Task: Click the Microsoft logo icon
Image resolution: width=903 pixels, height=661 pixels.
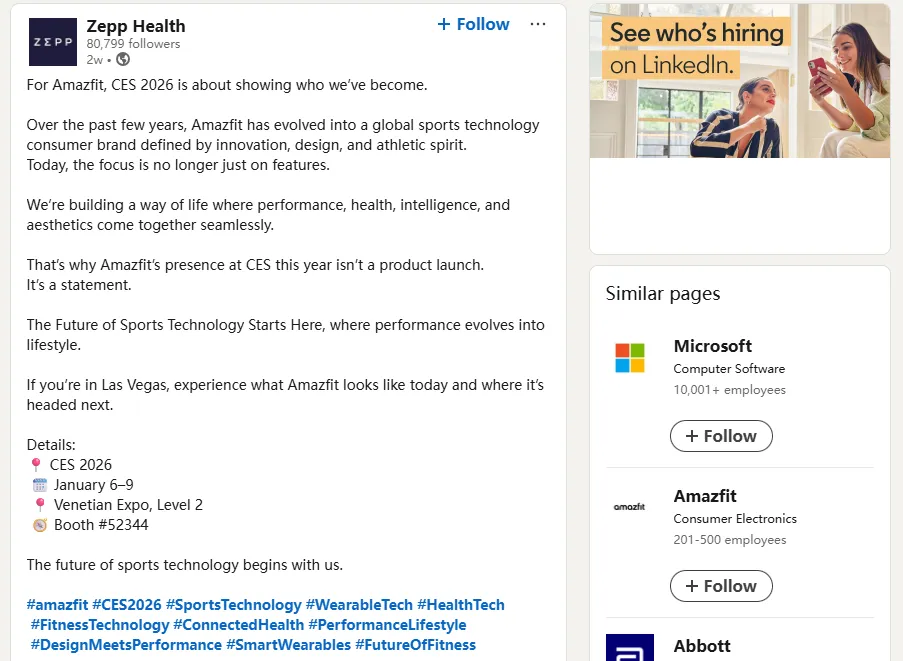Action: coord(630,357)
